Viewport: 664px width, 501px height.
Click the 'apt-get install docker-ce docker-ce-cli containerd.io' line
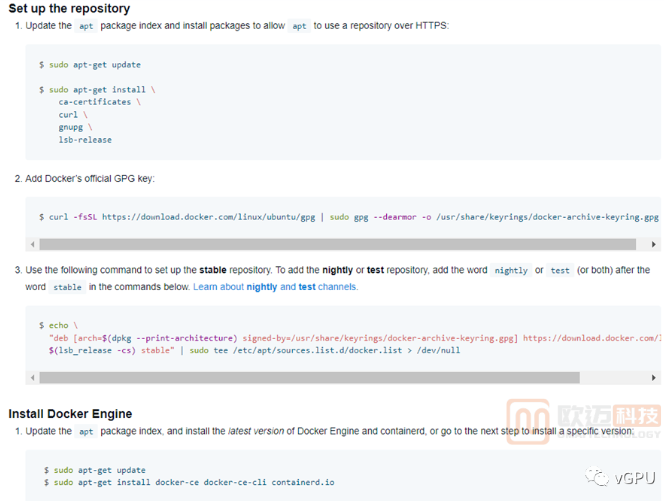point(189,482)
